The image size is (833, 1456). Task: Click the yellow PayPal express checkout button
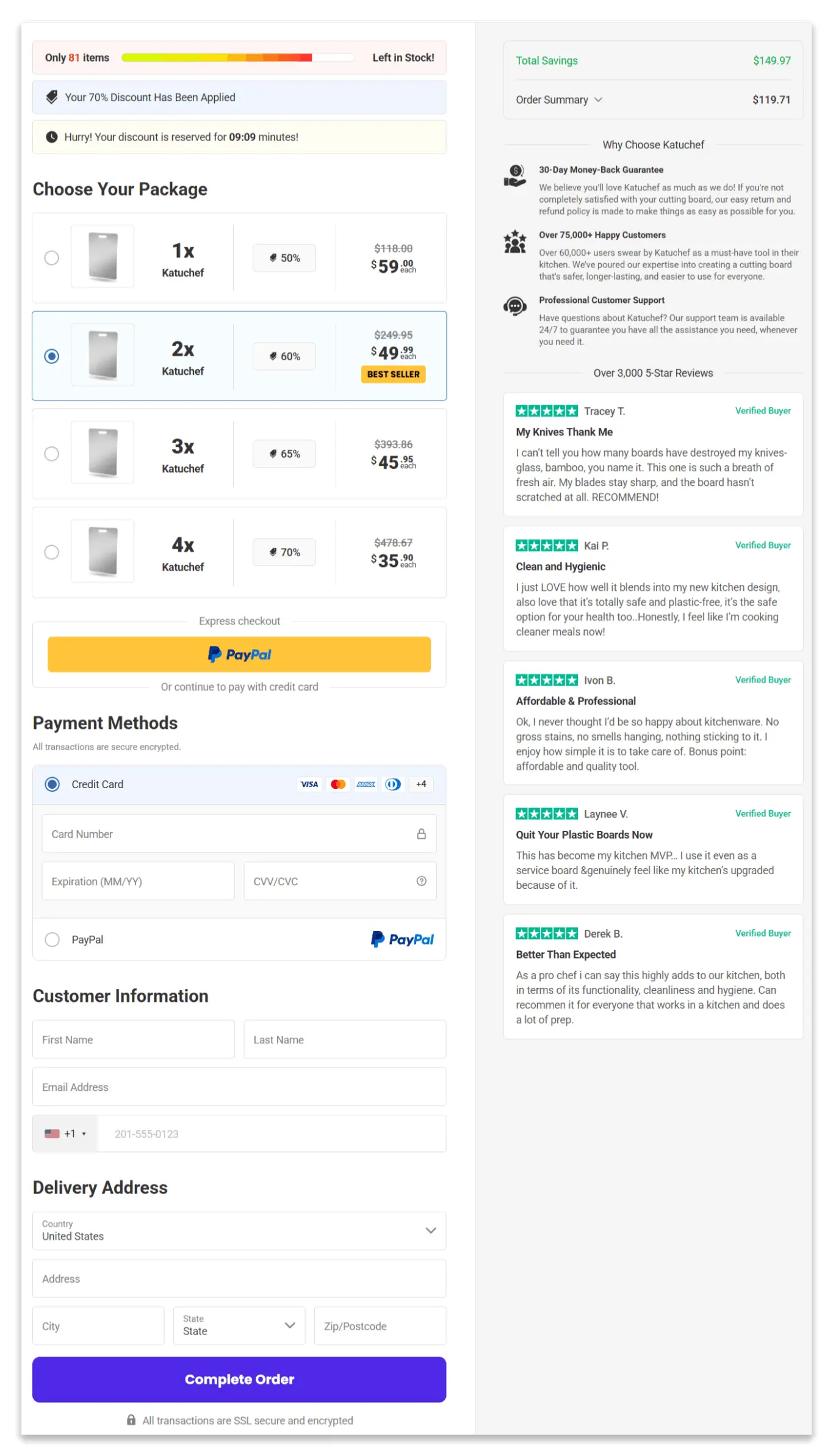(239, 654)
